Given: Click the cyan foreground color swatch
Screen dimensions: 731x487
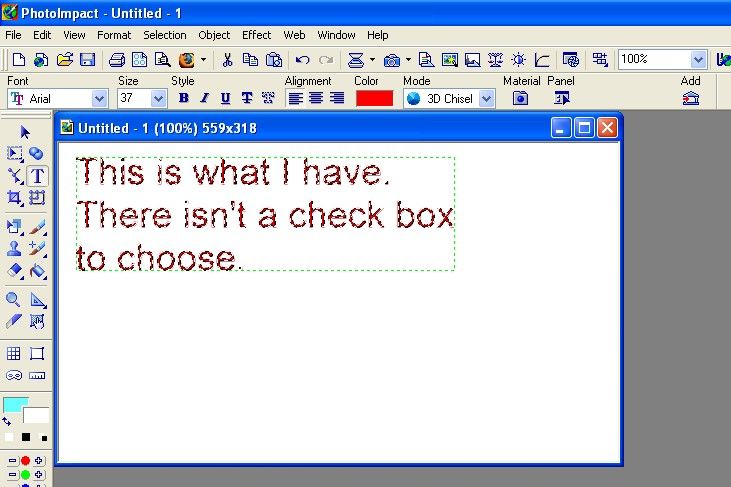Looking at the screenshot, I should tap(15, 405).
